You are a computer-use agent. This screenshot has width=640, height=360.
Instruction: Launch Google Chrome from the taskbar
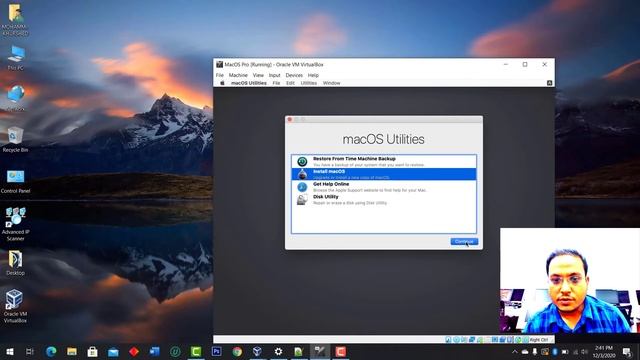pos(237,351)
